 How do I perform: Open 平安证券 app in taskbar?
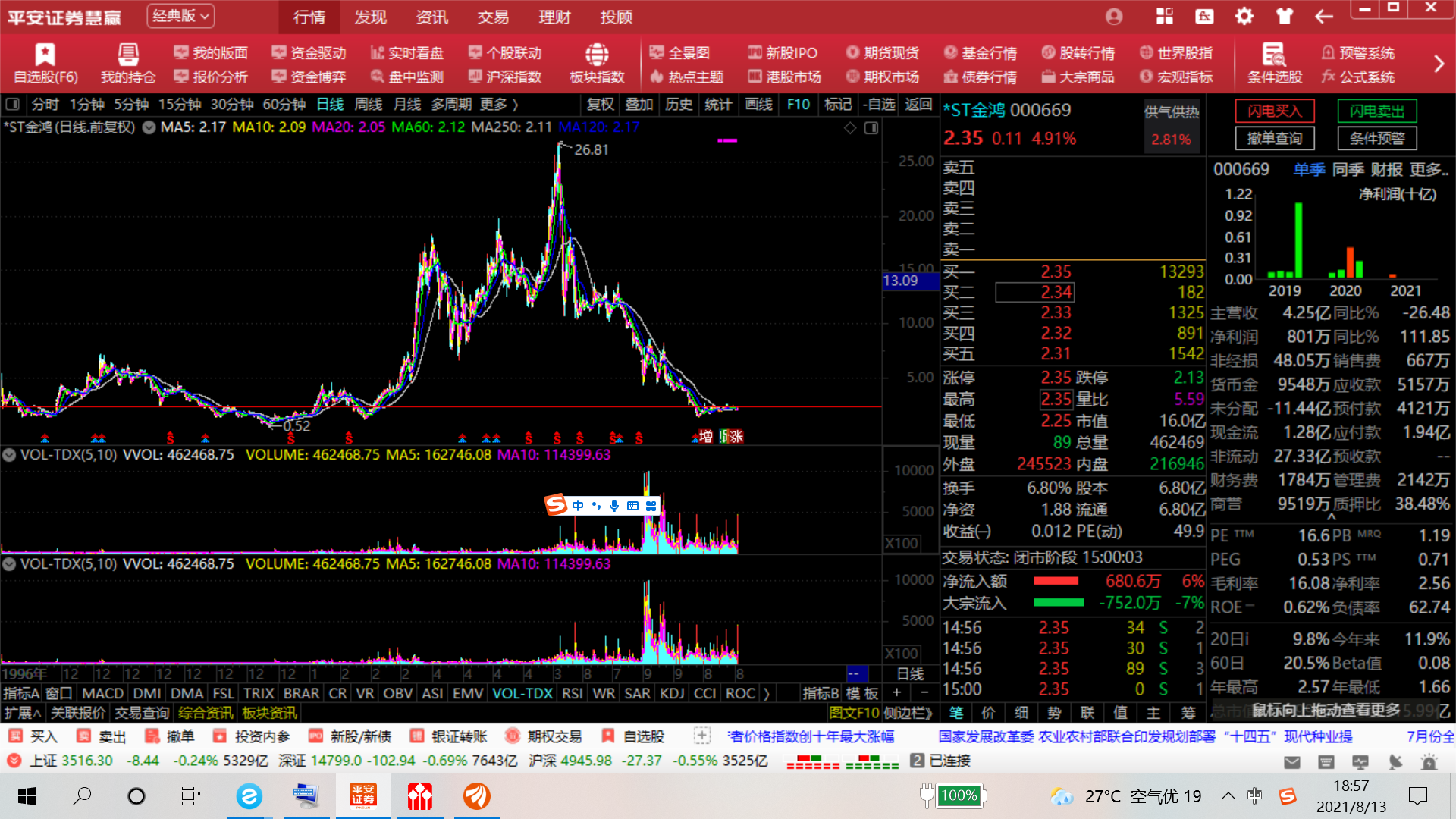[363, 796]
